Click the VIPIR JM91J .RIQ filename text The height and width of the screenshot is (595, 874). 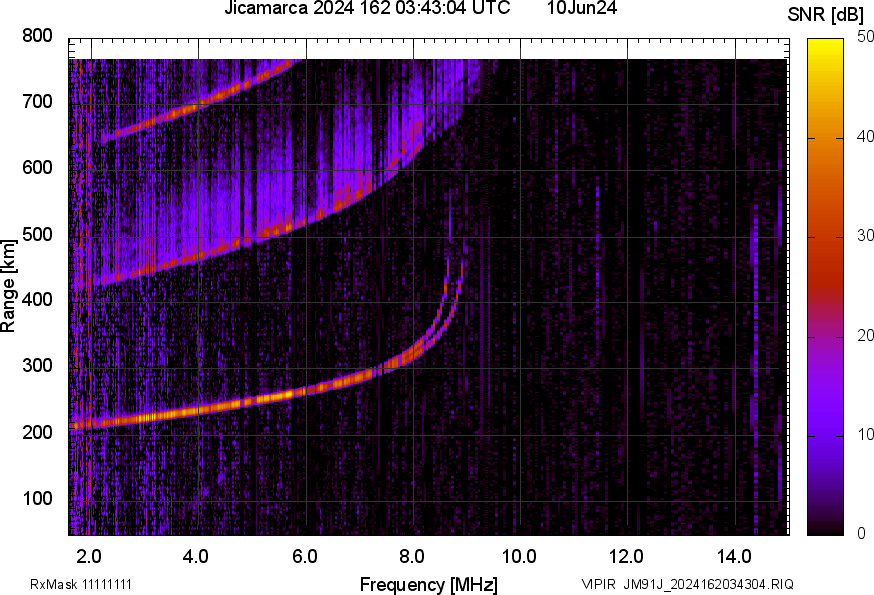coord(687,584)
